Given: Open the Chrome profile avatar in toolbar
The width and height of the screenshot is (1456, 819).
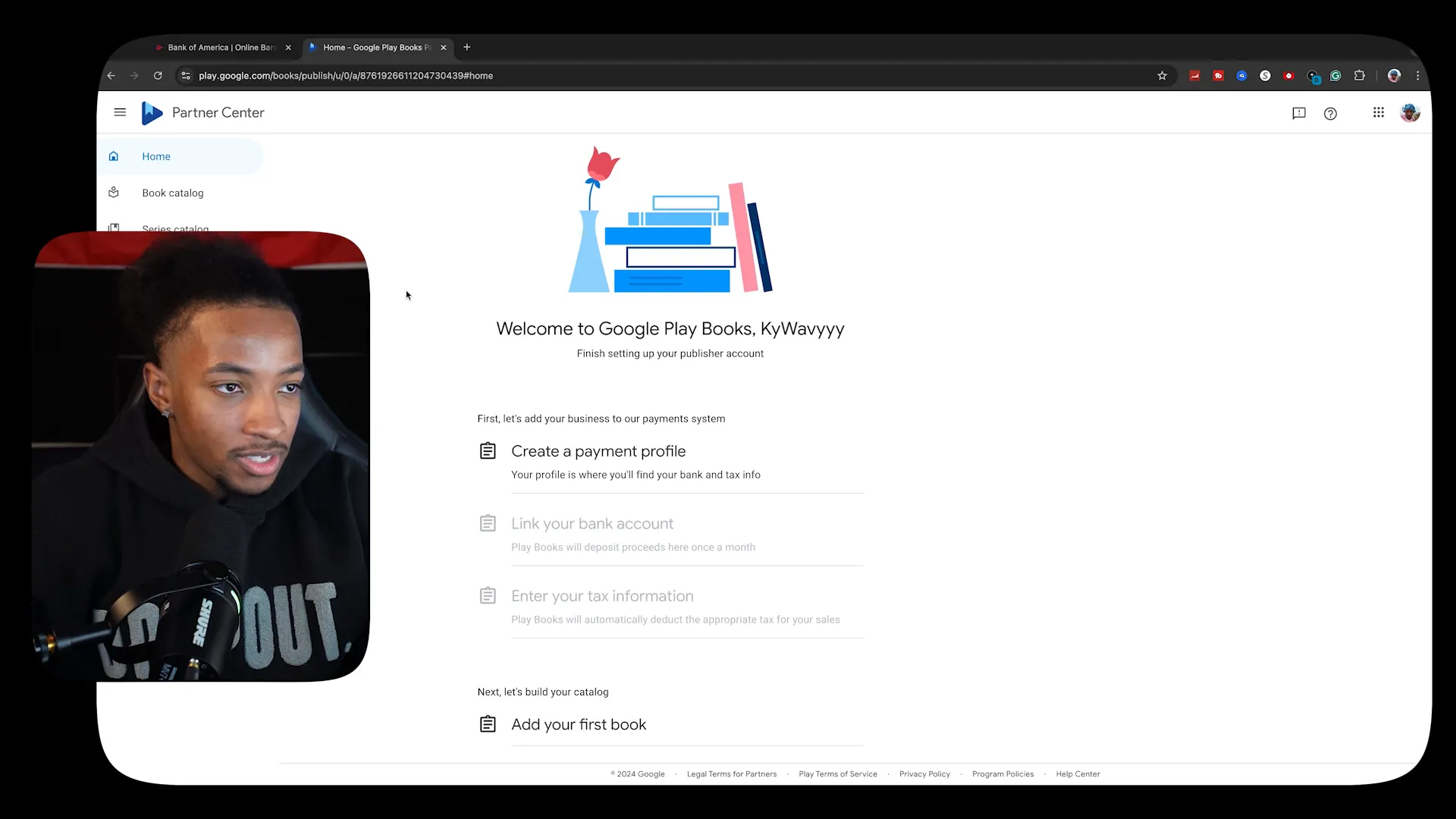Looking at the screenshot, I should click(1394, 76).
